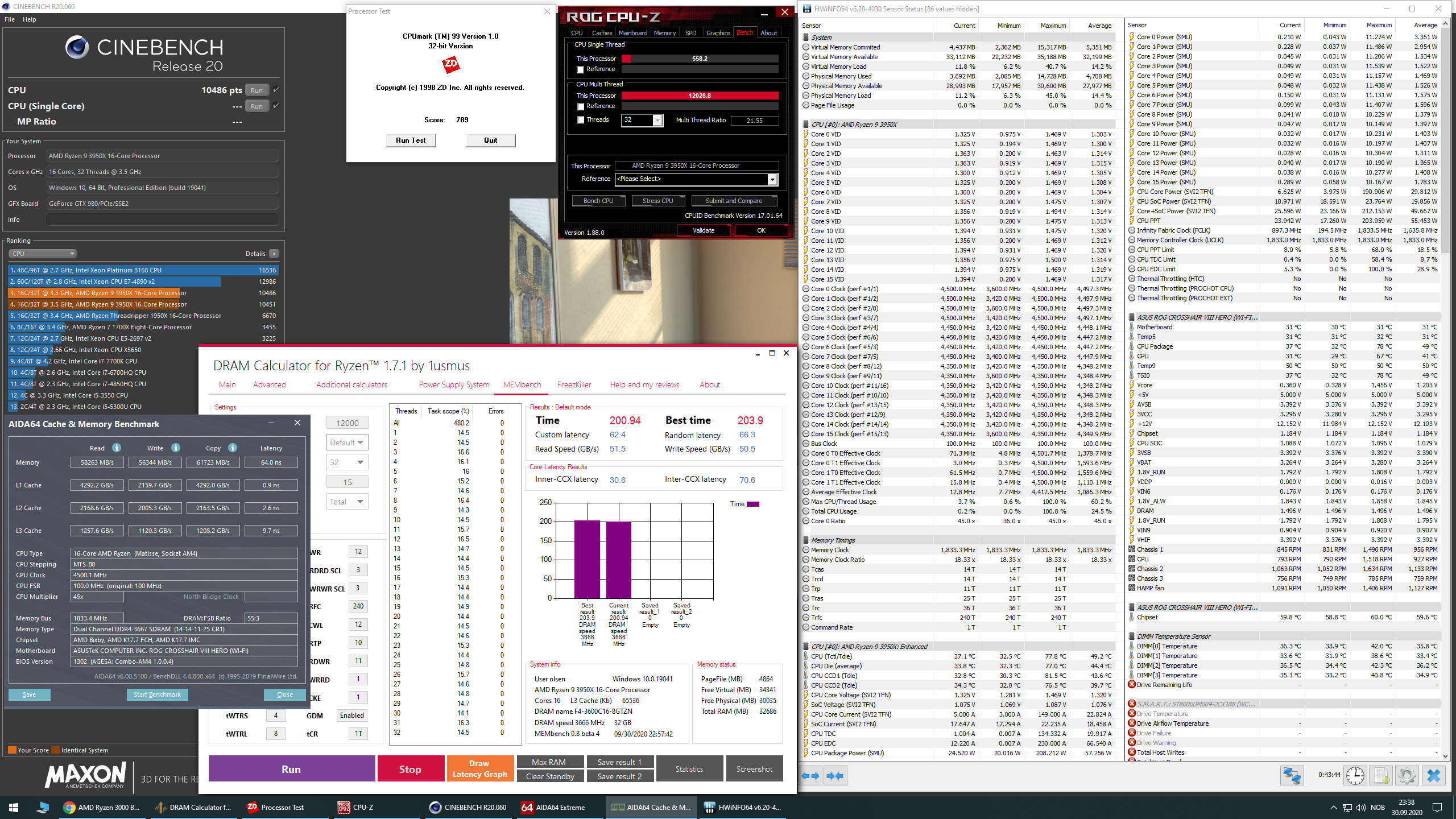Image resolution: width=1456 pixels, height=819 pixels.
Task: Click Run Test in Processor Test window
Action: (x=411, y=140)
